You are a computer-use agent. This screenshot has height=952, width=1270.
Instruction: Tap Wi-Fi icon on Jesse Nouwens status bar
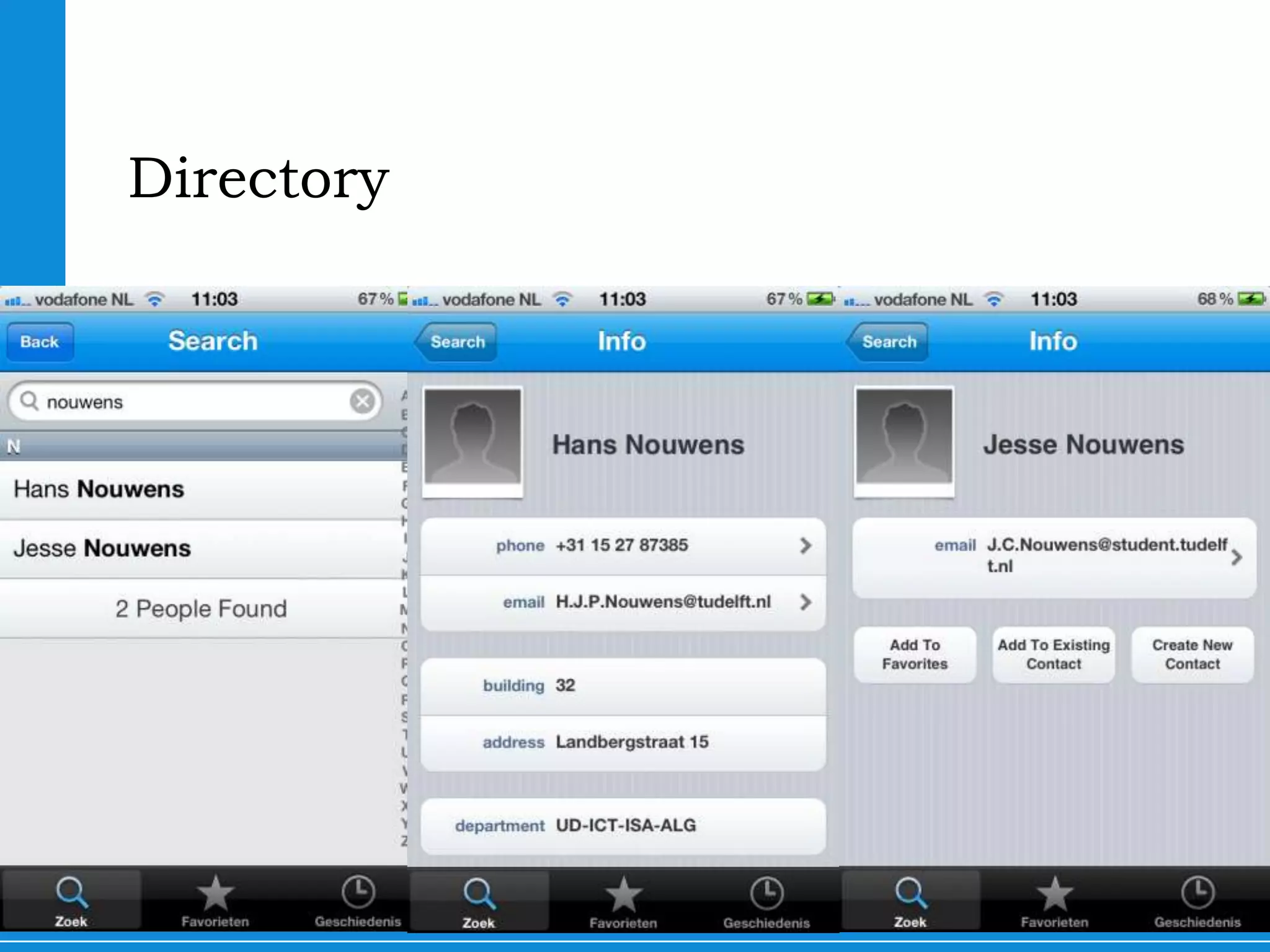coord(993,300)
